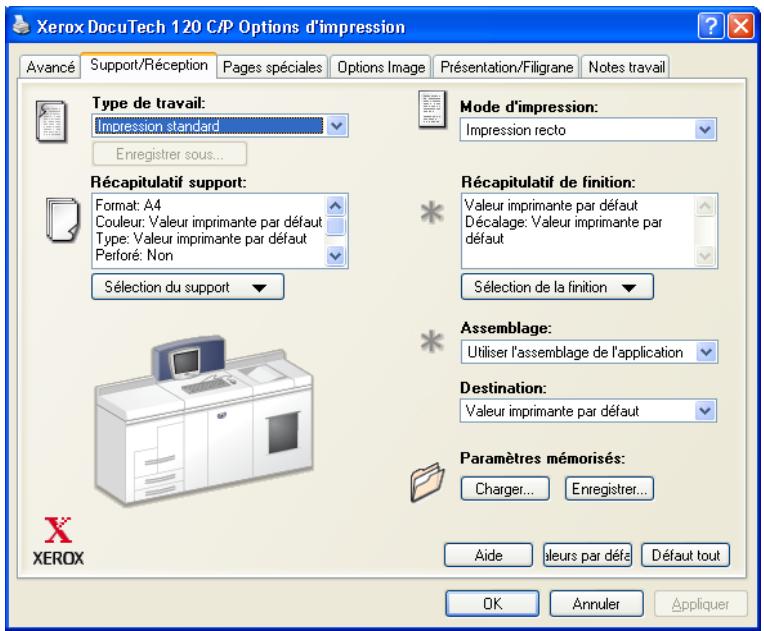The image size is (764, 631).
Task: Click the disabled Enregistrer sous... button
Action: (169, 154)
